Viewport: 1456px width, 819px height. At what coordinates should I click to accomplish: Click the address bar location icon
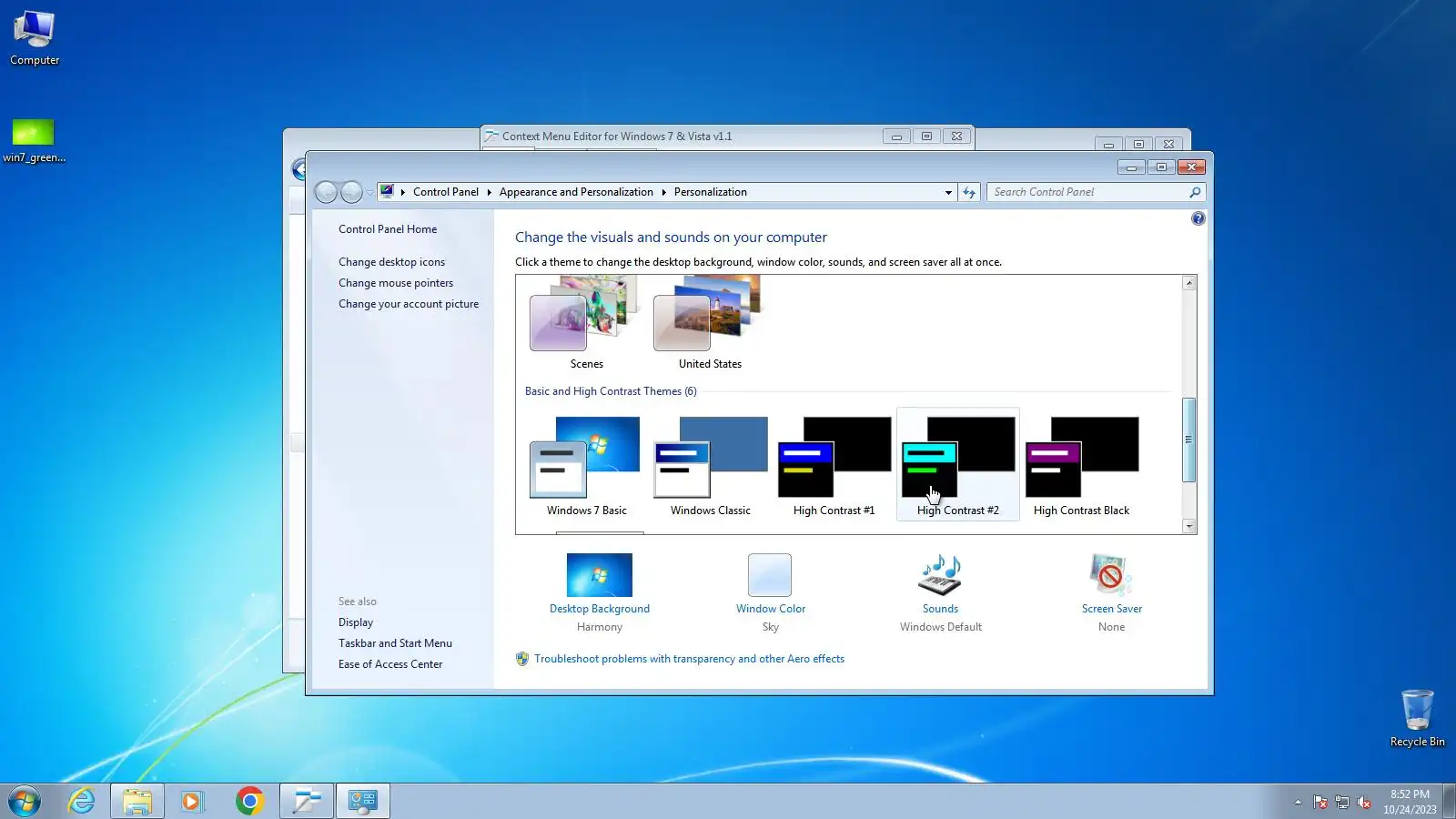(x=387, y=192)
